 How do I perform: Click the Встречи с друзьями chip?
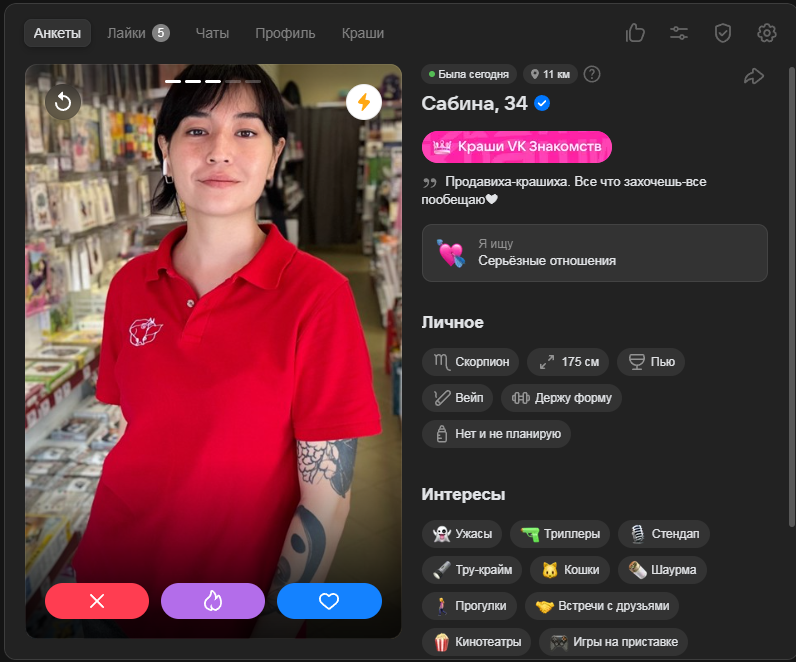[x=602, y=606]
